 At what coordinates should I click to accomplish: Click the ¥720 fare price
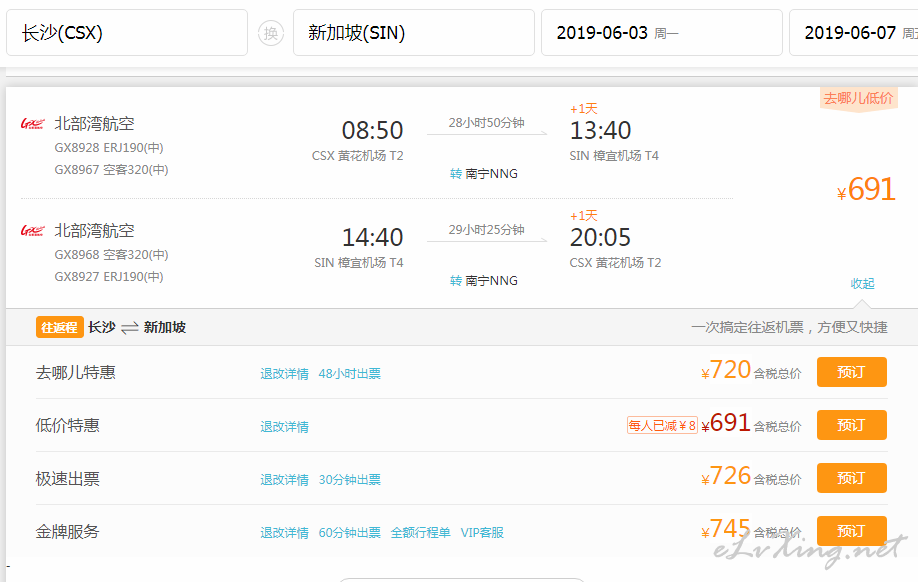(726, 371)
